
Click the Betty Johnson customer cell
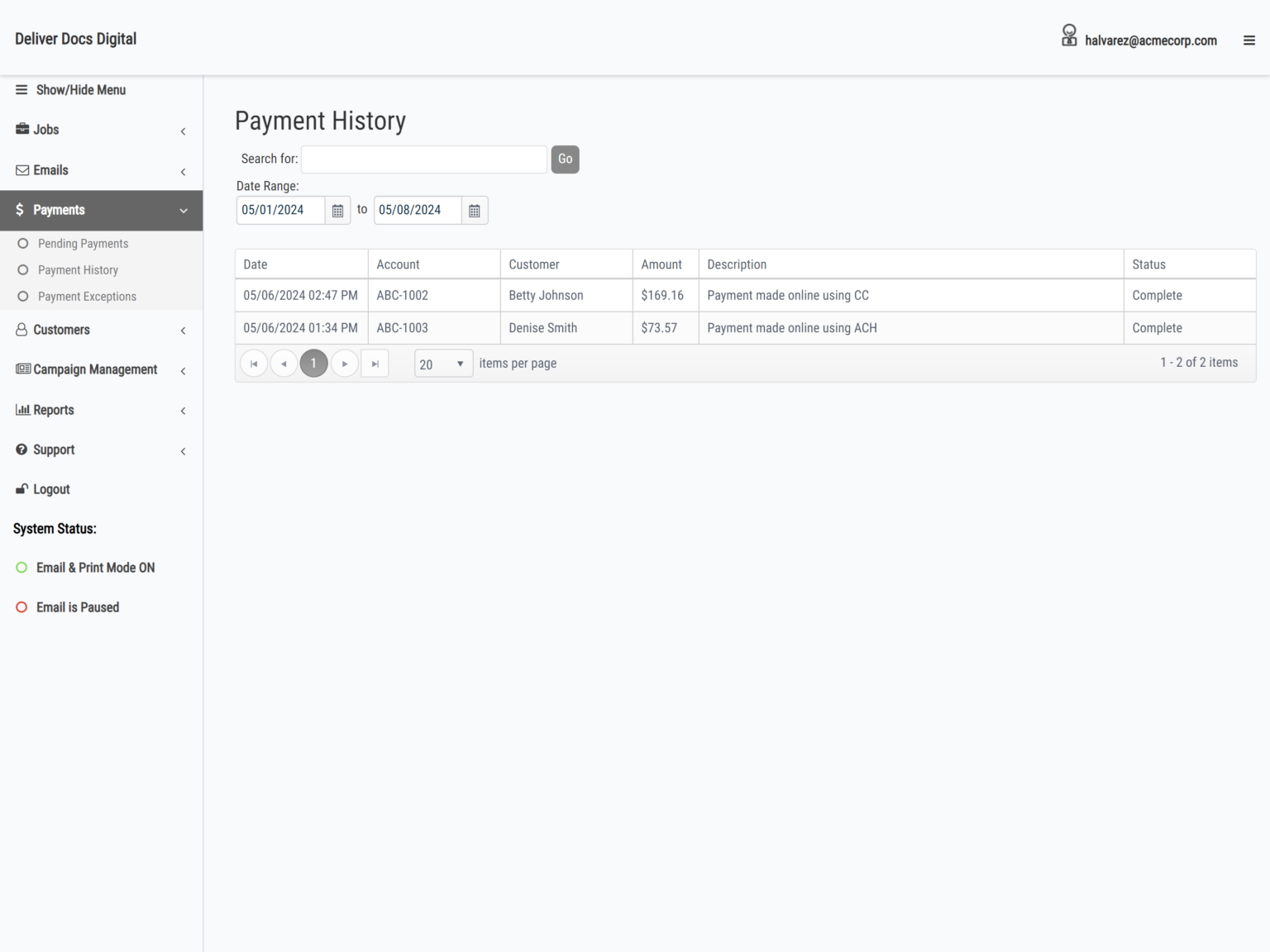coord(566,295)
